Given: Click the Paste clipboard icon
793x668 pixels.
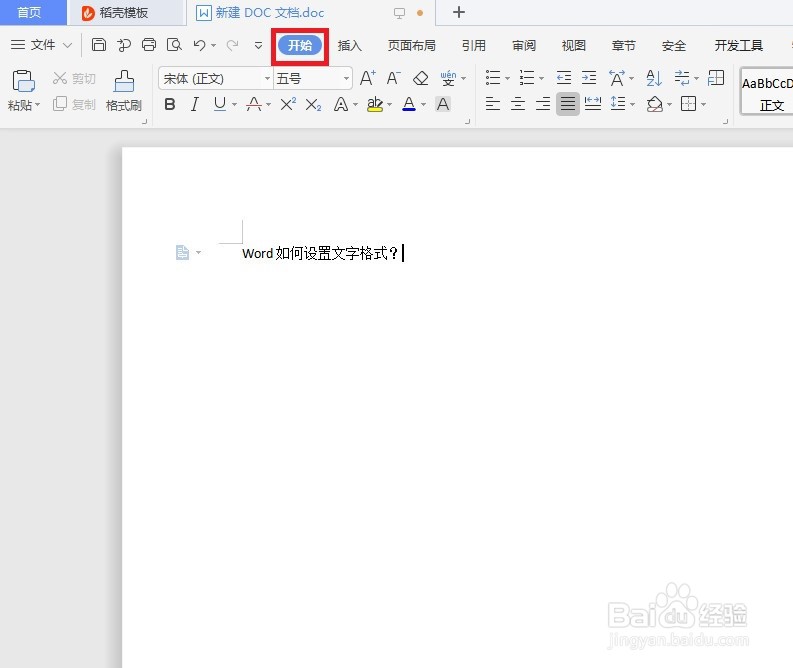Looking at the screenshot, I should tap(23, 81).
